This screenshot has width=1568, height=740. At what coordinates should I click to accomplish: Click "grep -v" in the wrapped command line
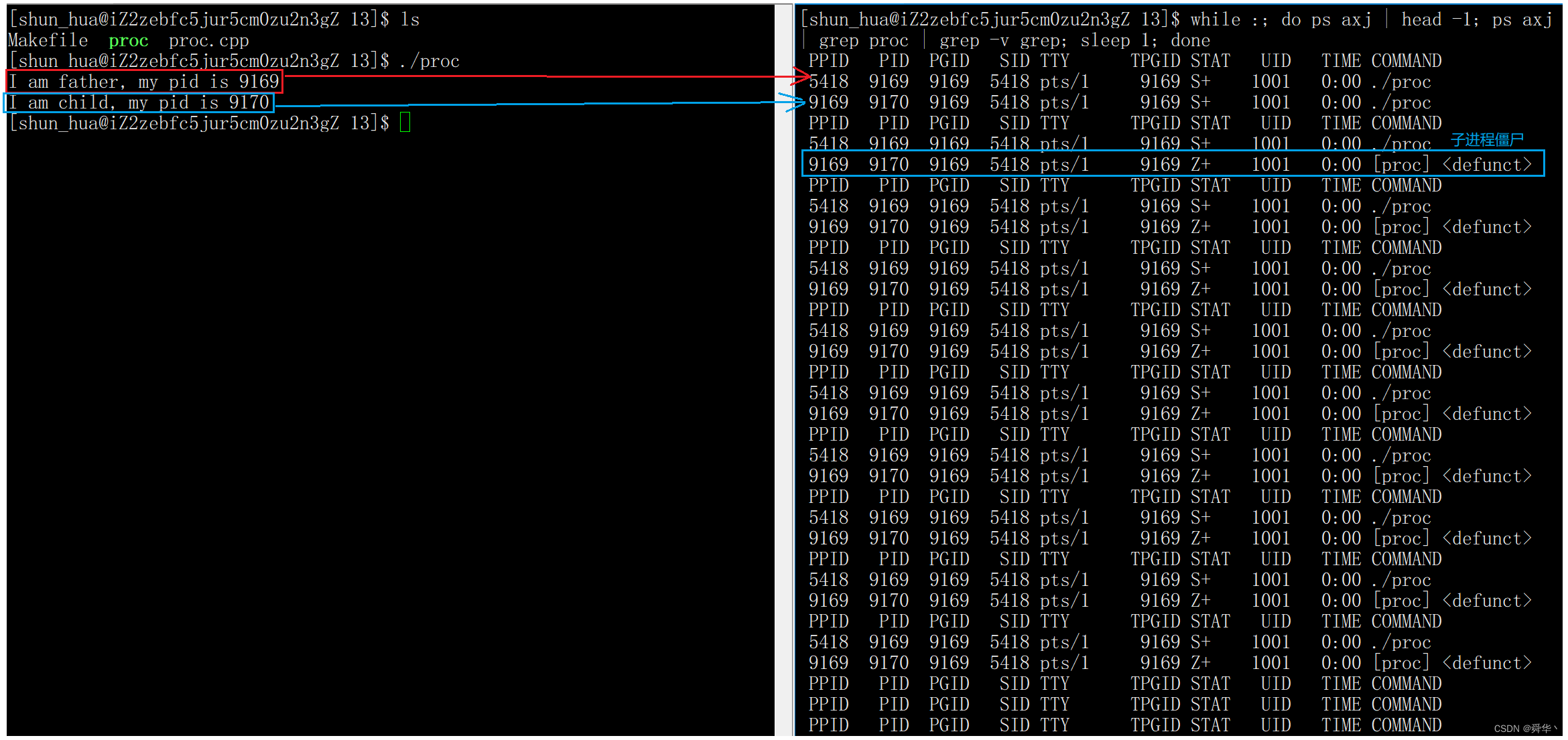tap(974, 41)
